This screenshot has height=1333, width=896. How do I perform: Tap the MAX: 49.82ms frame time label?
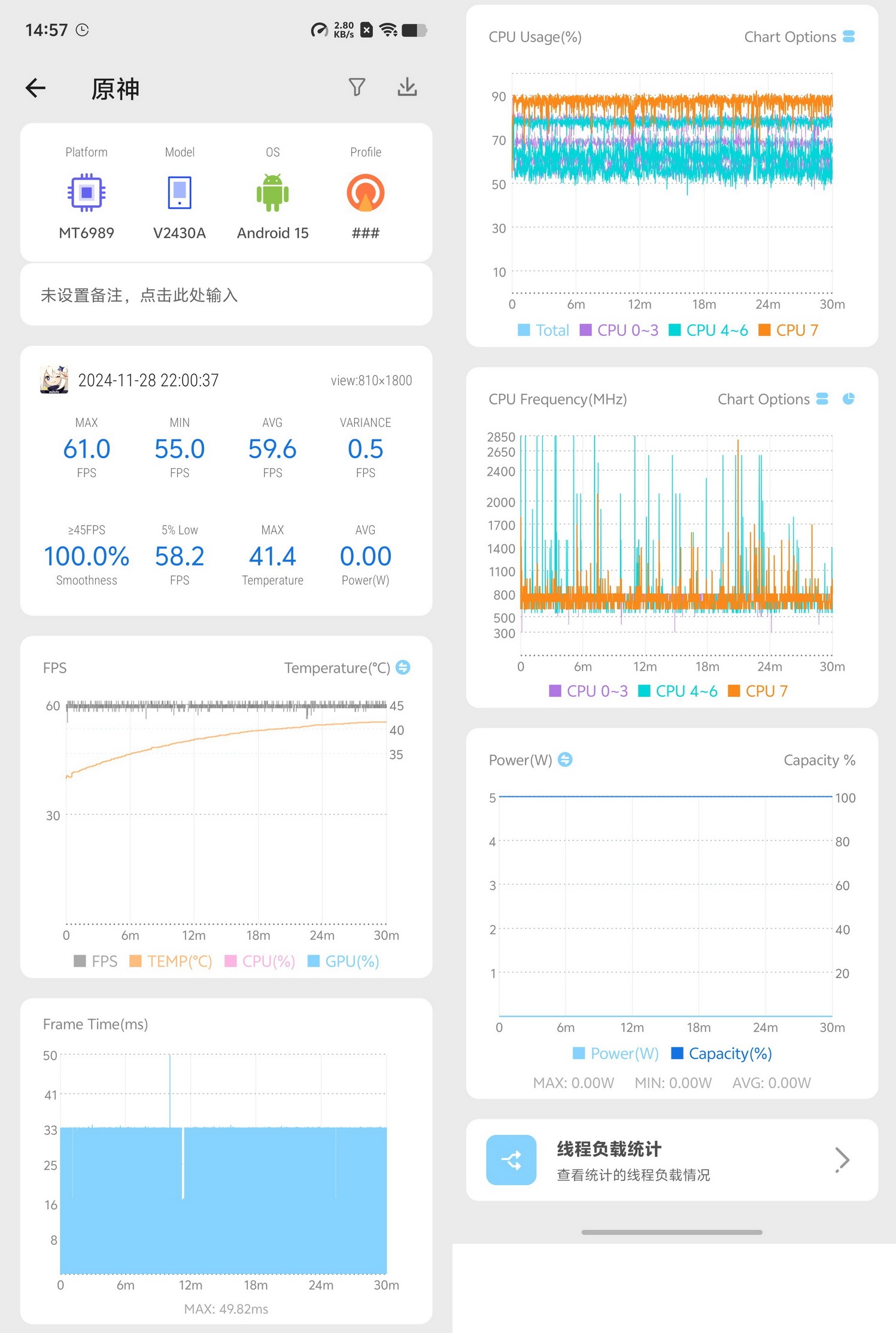tap(226, 1309)
